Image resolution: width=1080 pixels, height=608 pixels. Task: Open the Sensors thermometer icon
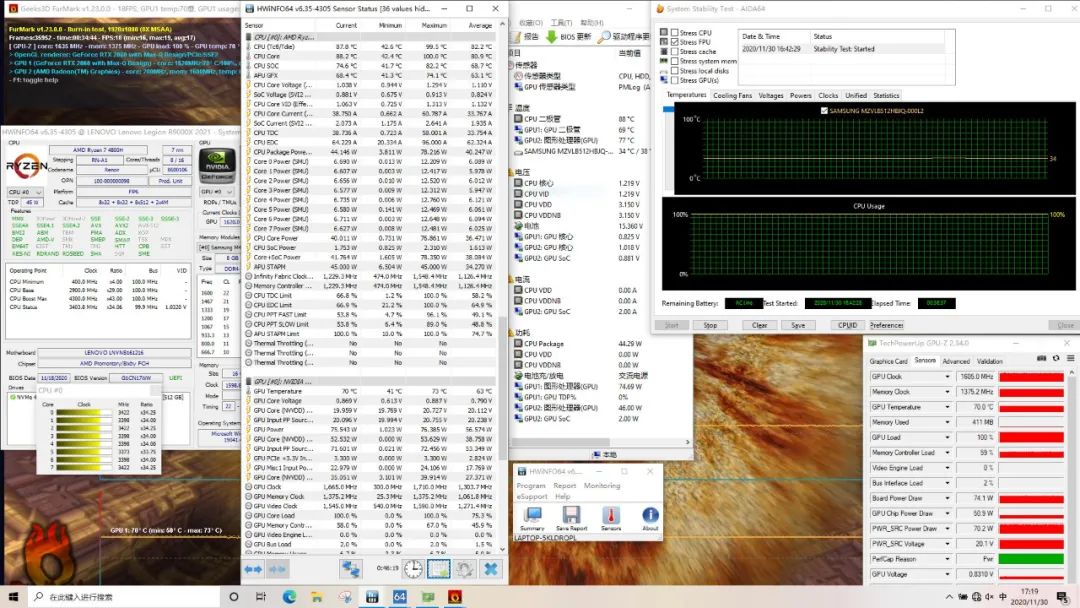610,517
